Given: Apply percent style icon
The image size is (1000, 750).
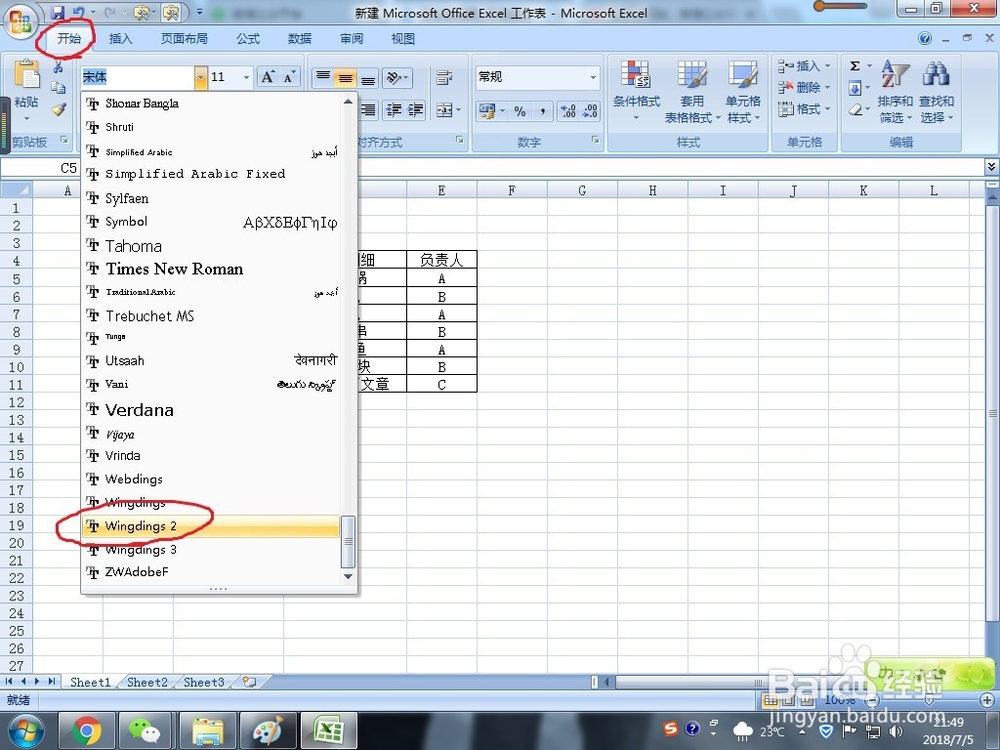Looking at the screenshot, I should point(520,111).
